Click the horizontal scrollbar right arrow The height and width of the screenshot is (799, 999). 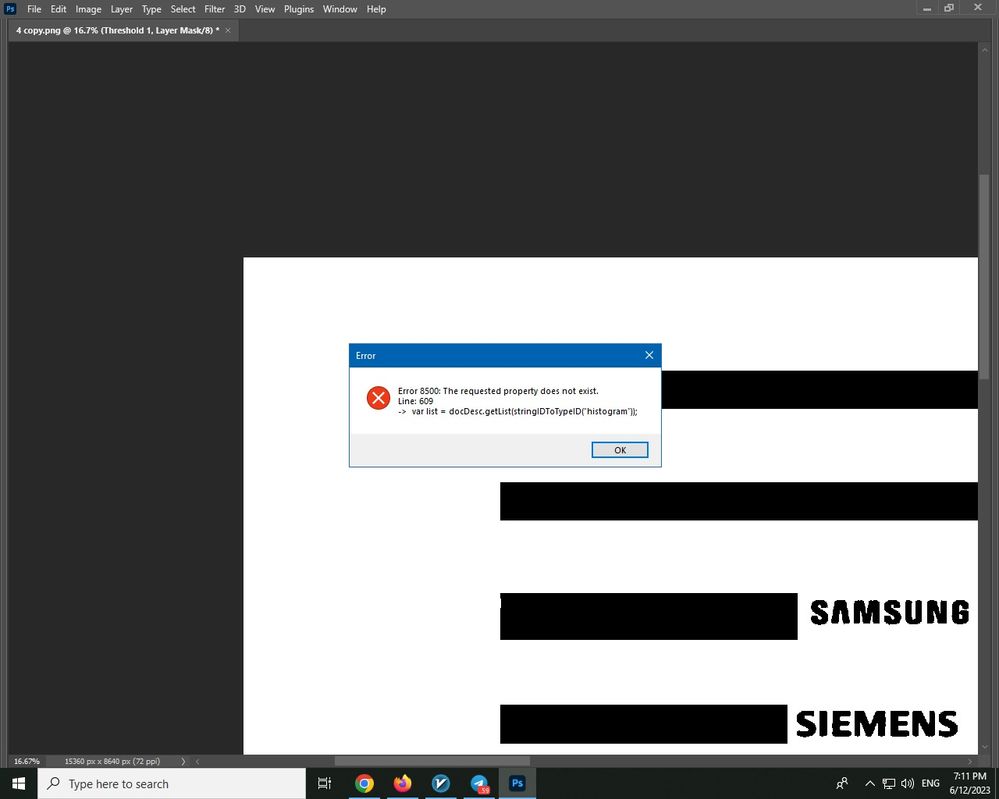(x=970, y=761)
